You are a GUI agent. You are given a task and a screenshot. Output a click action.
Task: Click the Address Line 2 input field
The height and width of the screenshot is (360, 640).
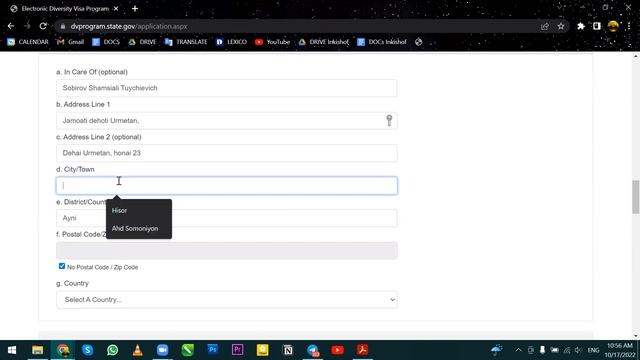(227, 153)
